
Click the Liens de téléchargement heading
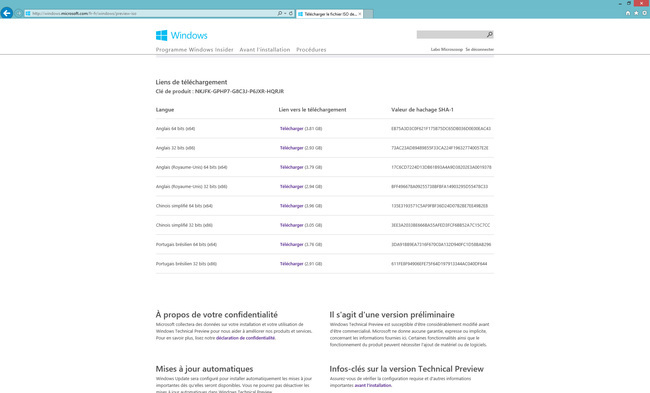191,82
